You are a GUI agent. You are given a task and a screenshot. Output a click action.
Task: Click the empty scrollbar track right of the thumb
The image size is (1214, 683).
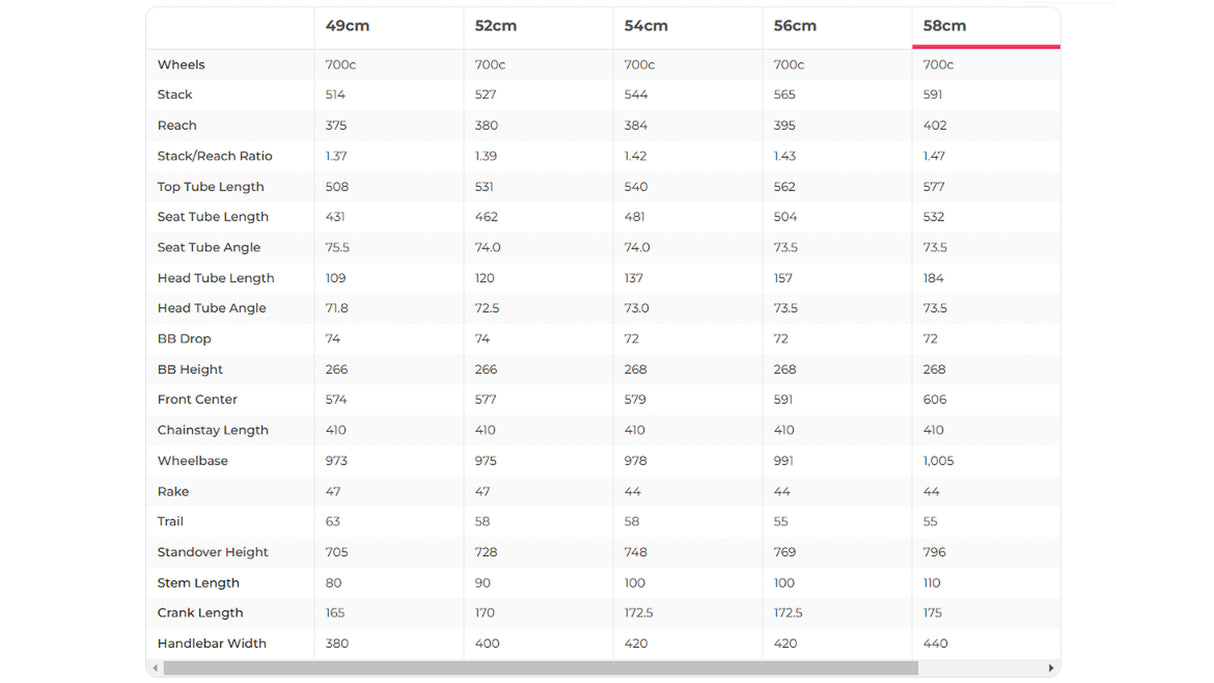pos(980,668)
